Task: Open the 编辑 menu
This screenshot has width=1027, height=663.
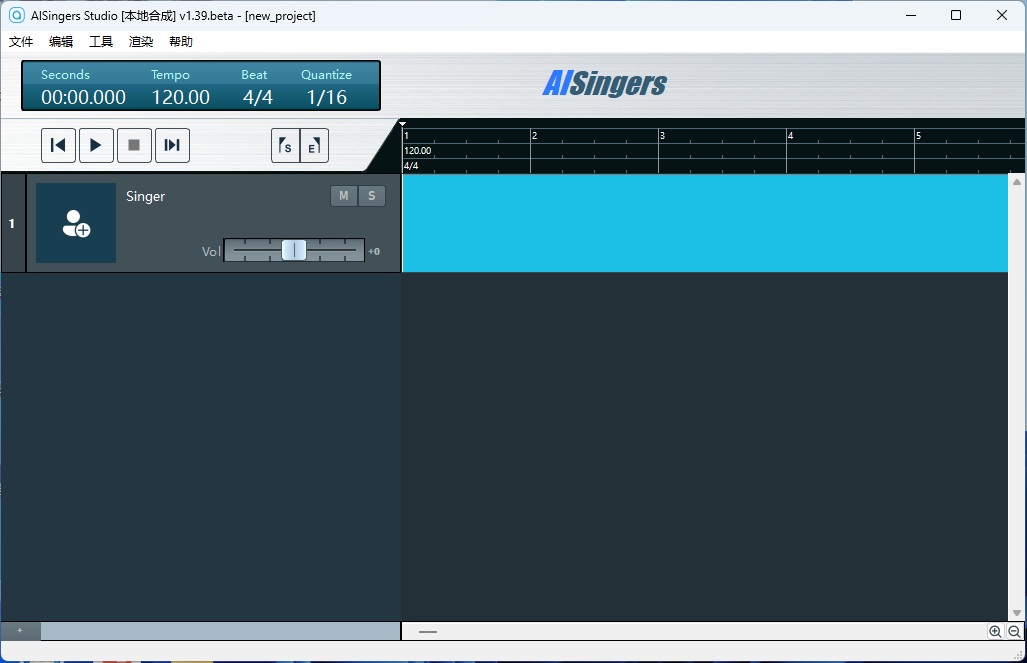Action: (61, 42)
